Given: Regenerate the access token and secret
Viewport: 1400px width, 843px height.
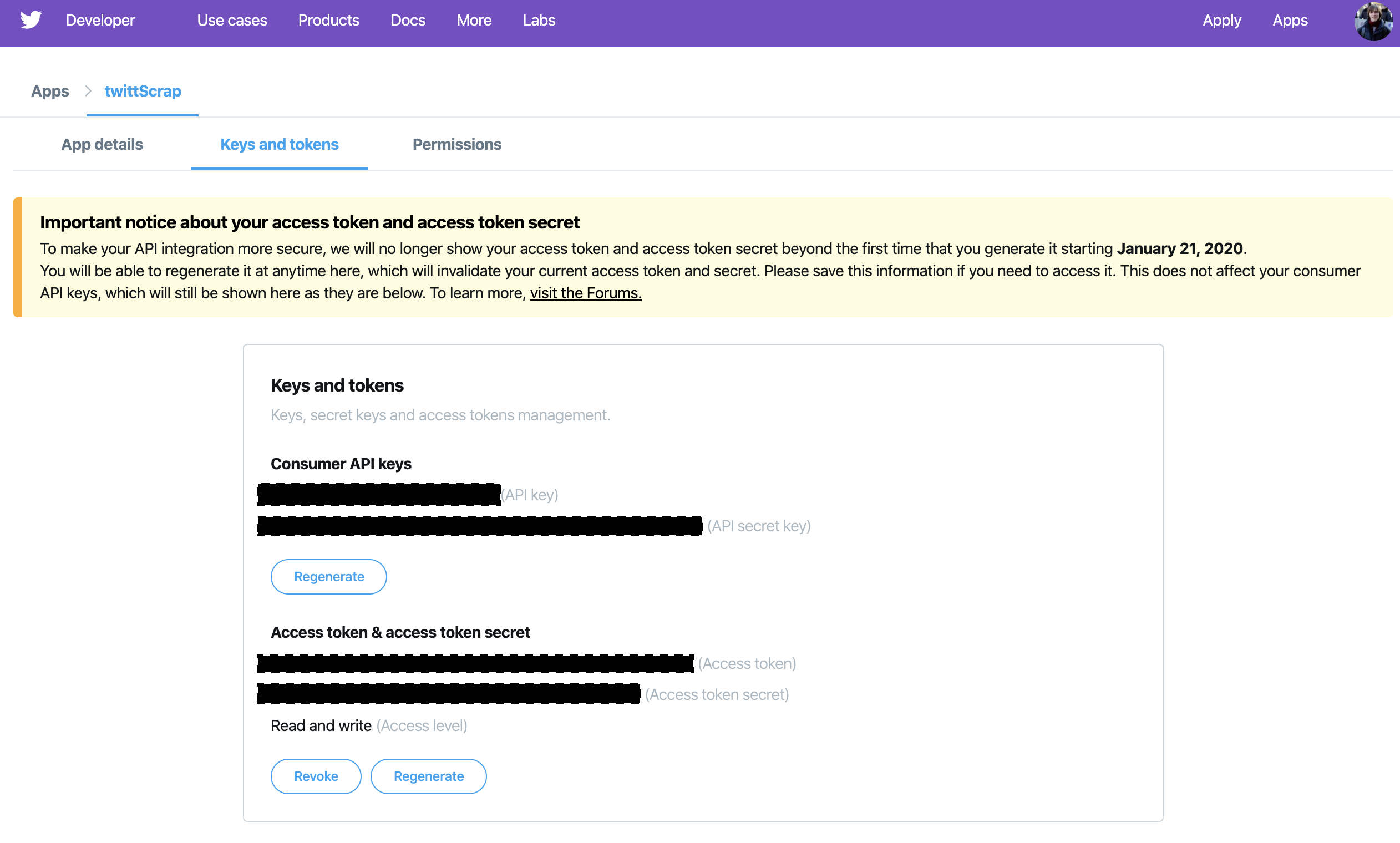Looking at the screenshot, I should (x=428, y=776).
